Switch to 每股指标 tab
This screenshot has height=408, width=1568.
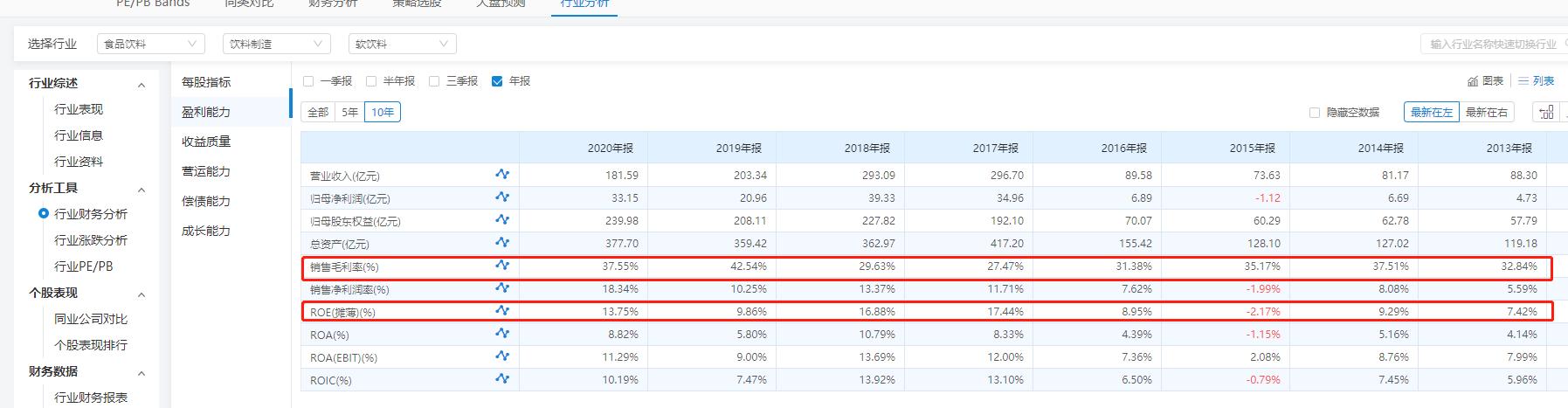click(206, 82)
